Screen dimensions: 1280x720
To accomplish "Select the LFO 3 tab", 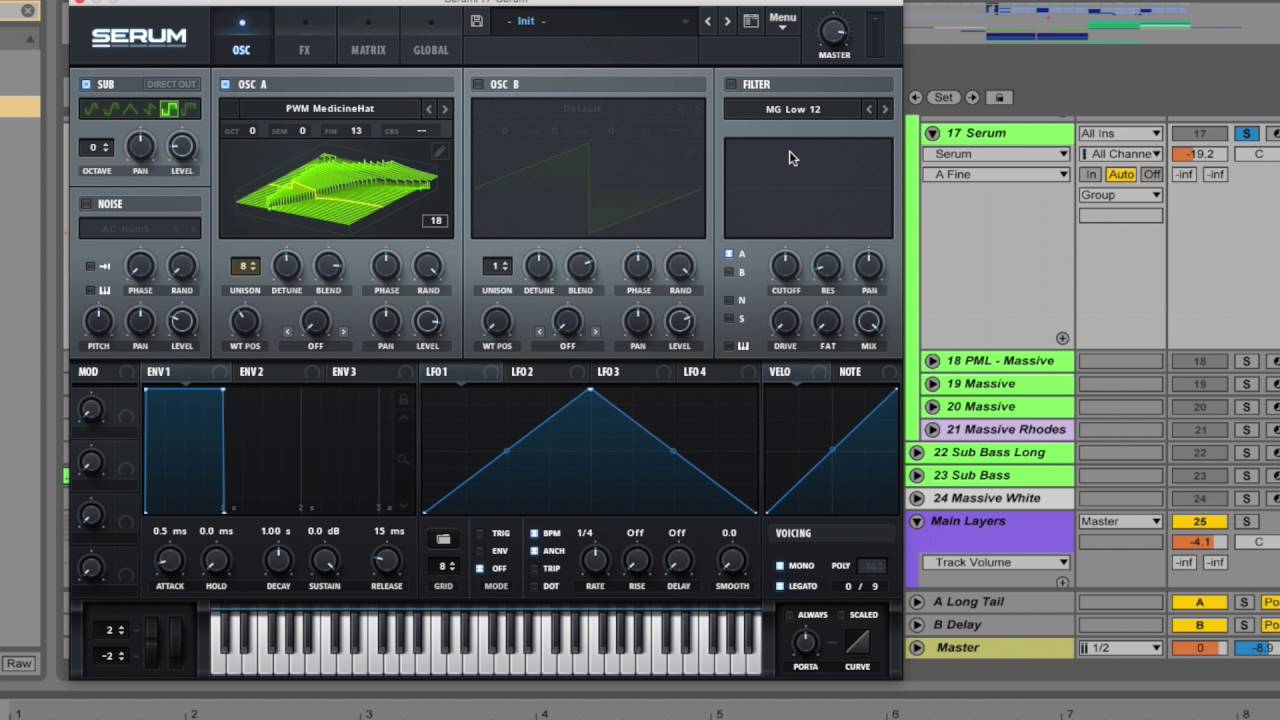I will (x=608, y=372).
